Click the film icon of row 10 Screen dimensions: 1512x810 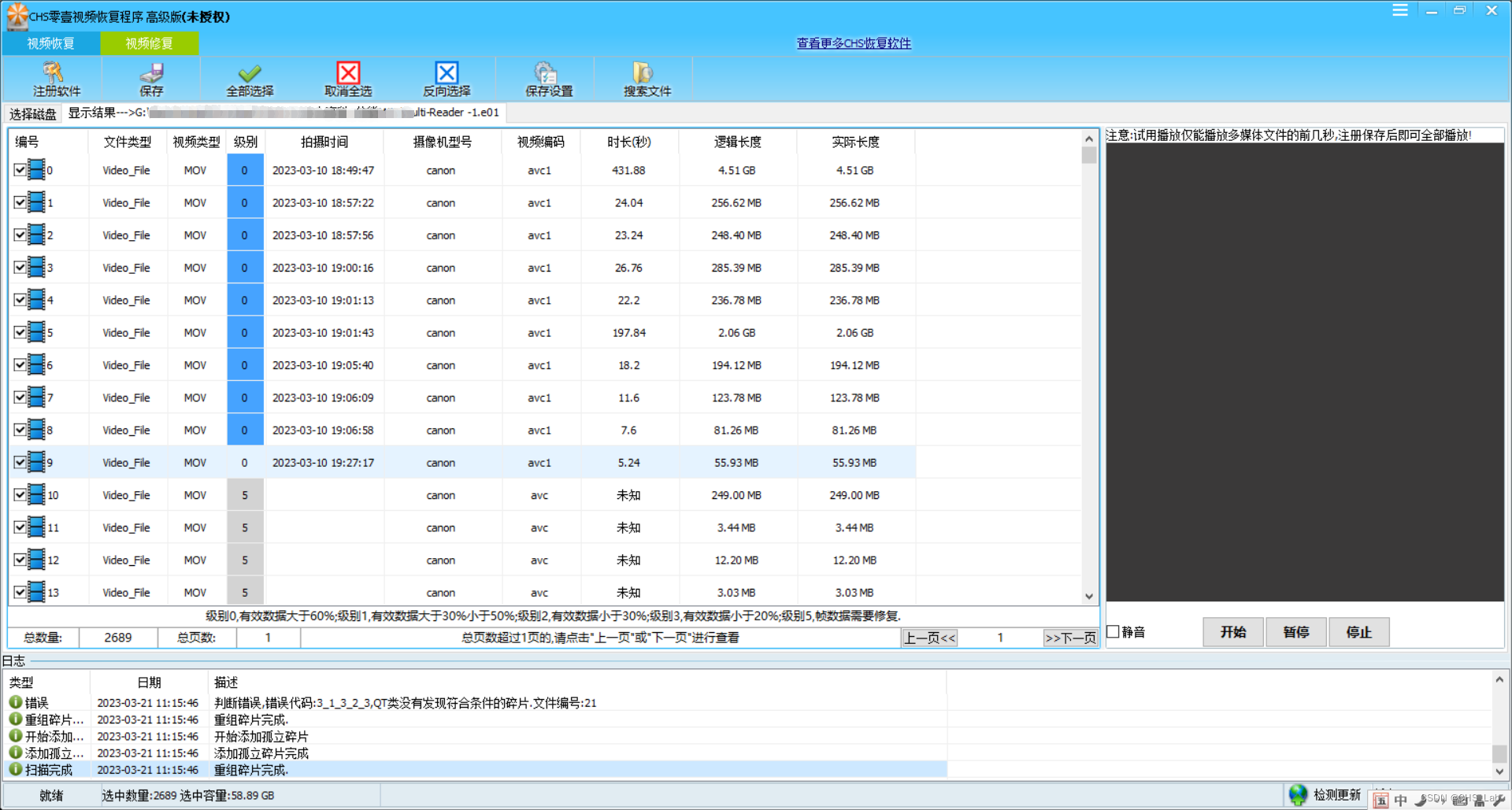[36, 494]
